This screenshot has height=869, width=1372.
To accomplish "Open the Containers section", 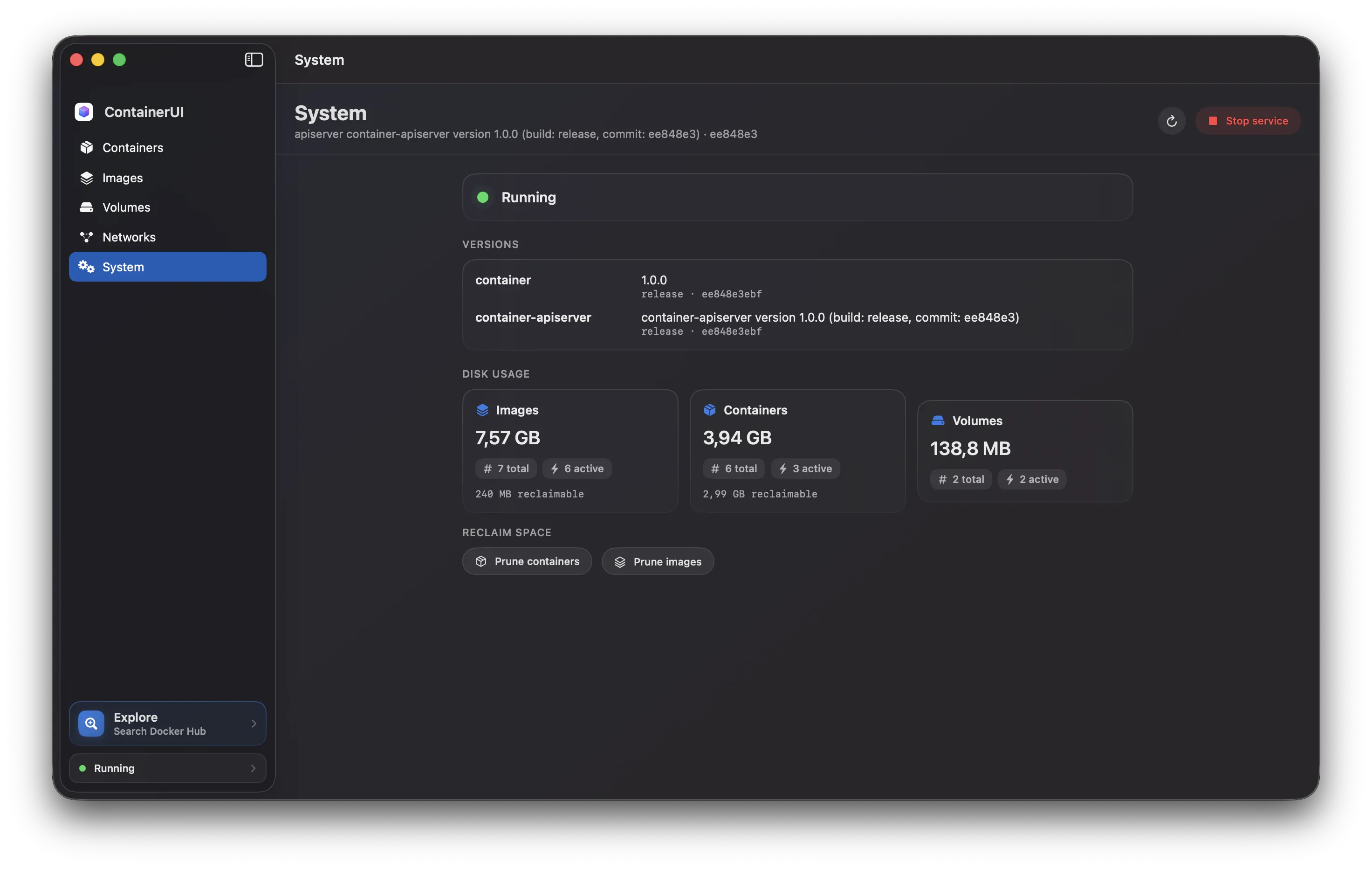I will [167, 148].
